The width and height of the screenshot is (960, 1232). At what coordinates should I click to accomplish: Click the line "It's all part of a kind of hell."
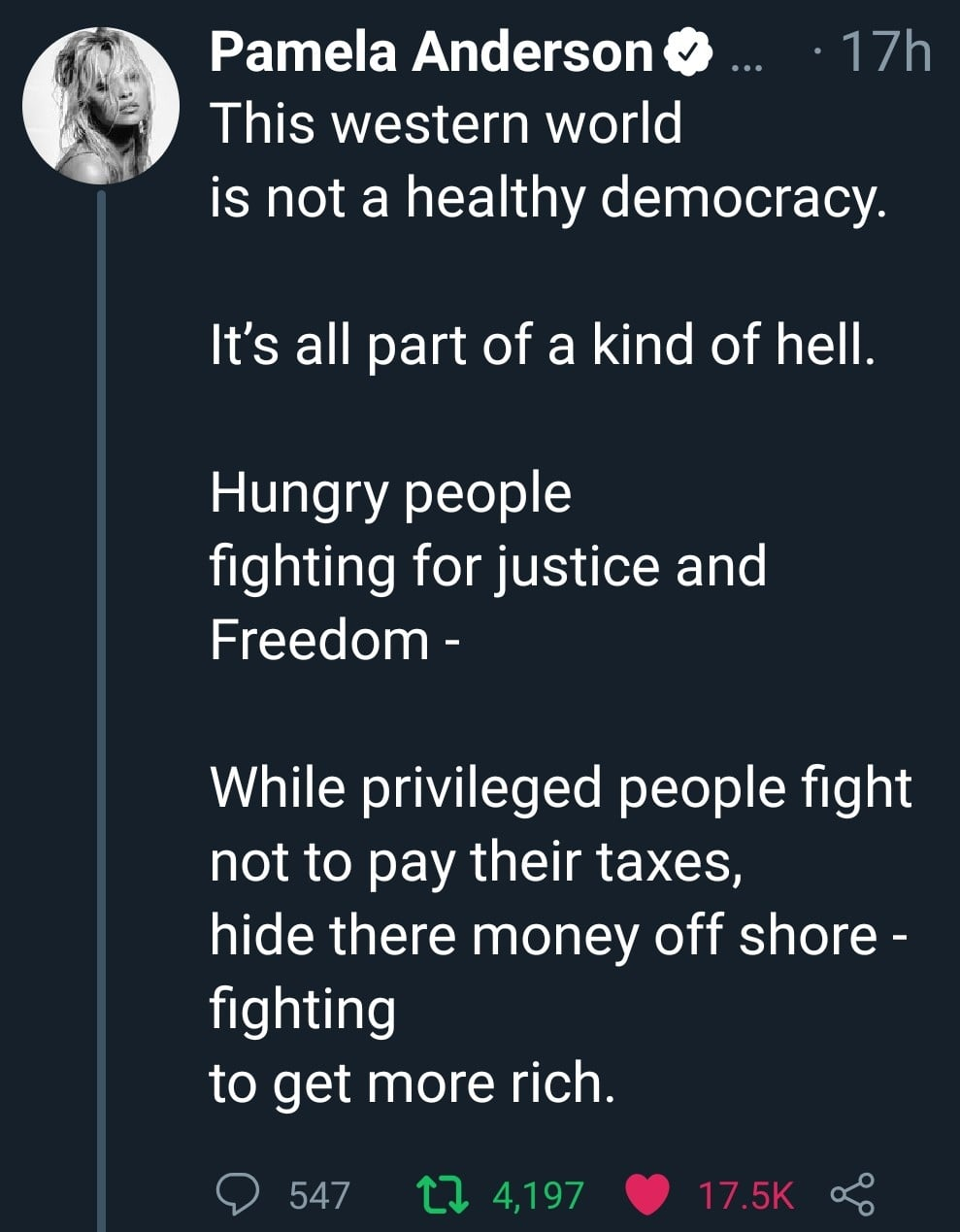(544, 346)
